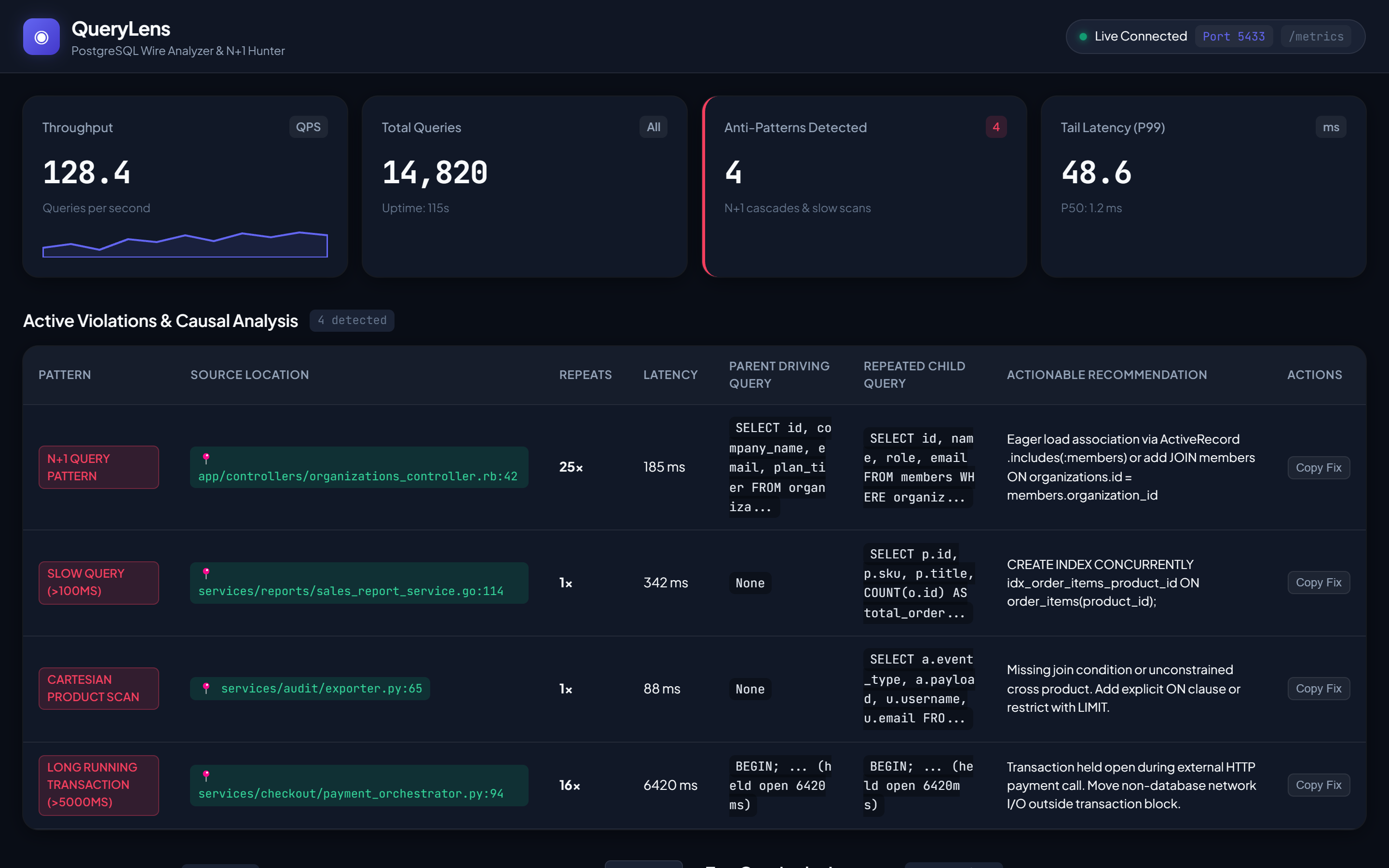Click the 342 ms latency value

(666, 582)
